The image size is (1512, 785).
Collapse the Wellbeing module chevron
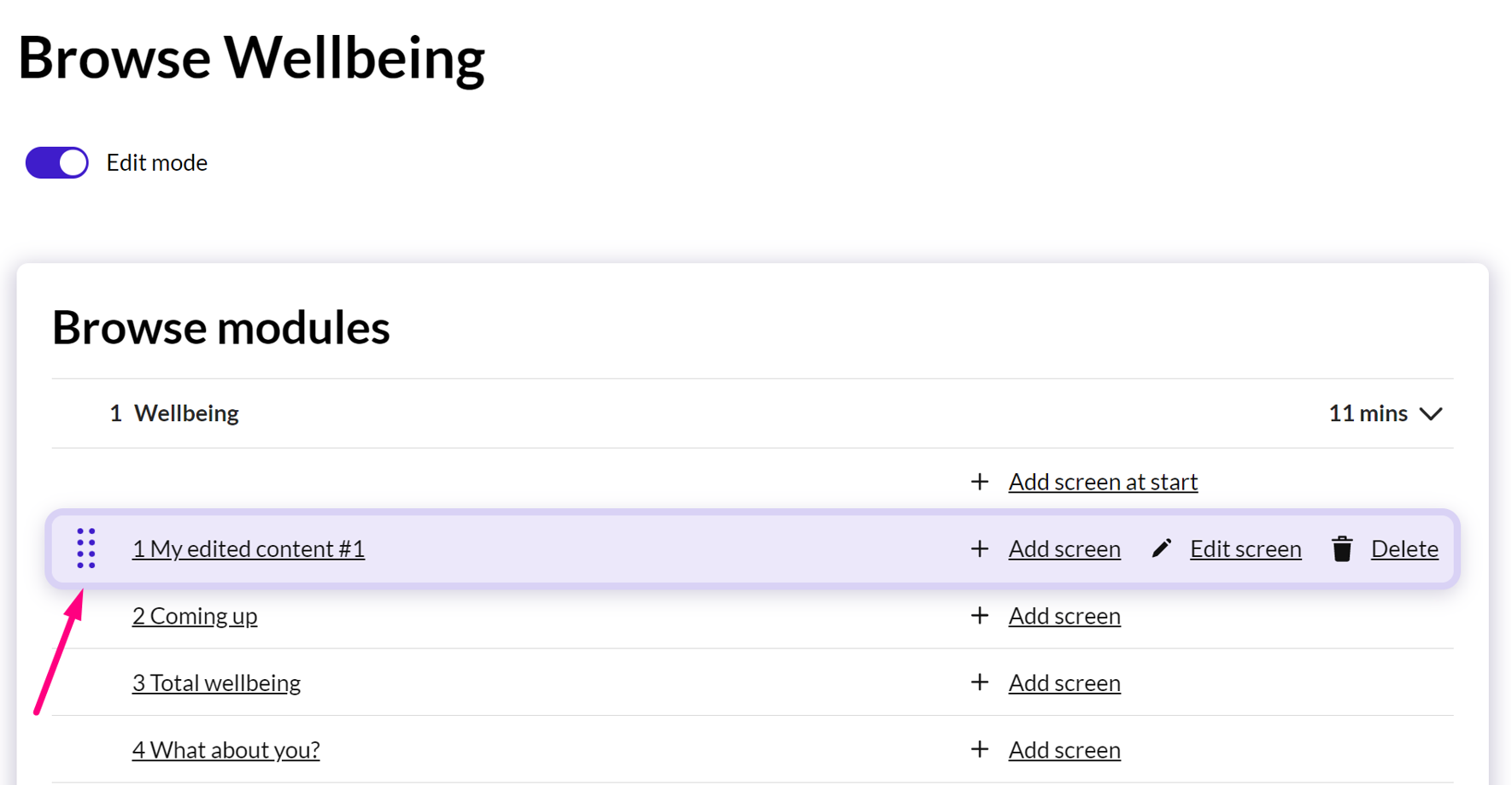click(x=1431, y=413)
